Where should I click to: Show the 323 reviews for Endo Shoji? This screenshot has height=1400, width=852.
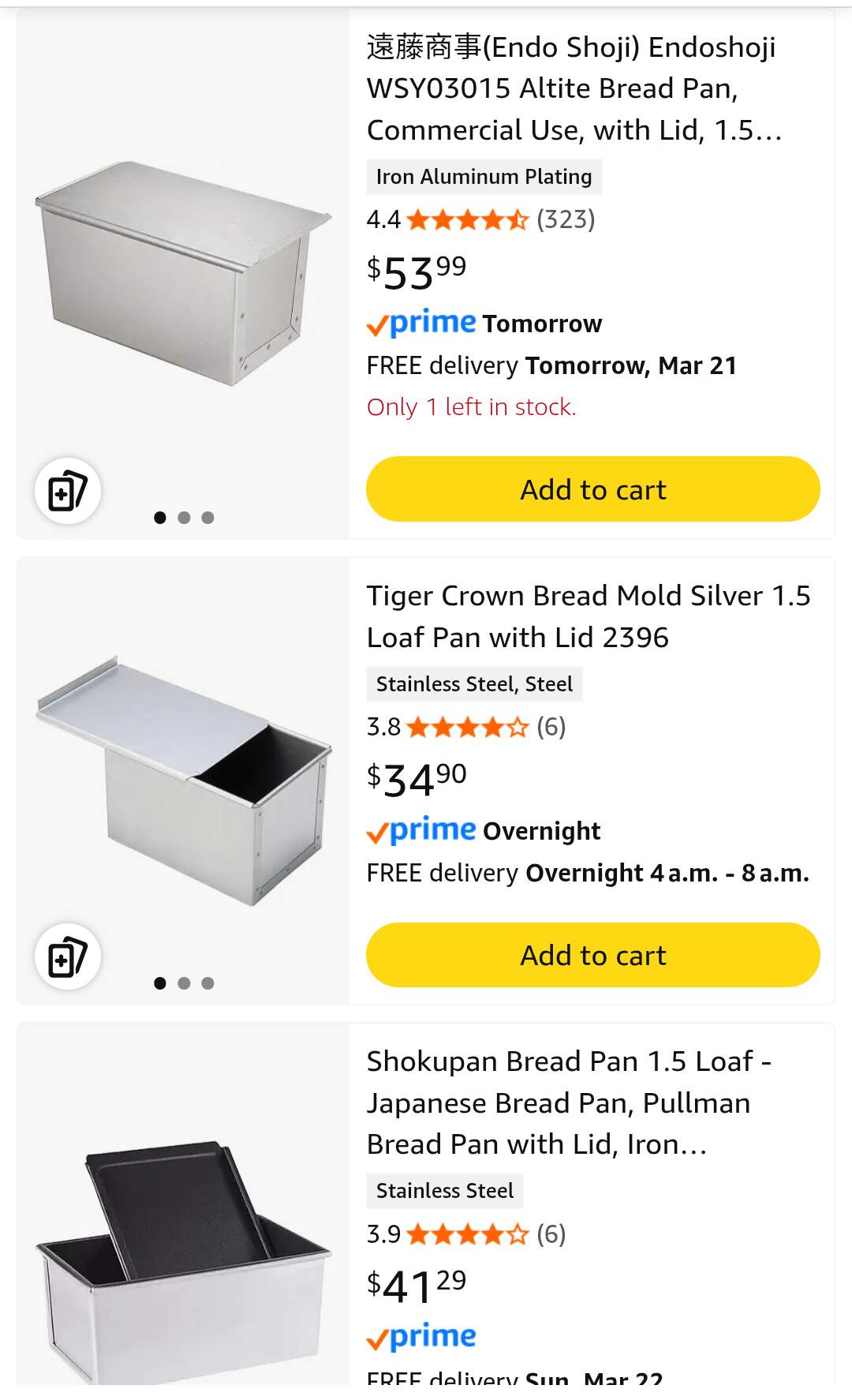566,219
